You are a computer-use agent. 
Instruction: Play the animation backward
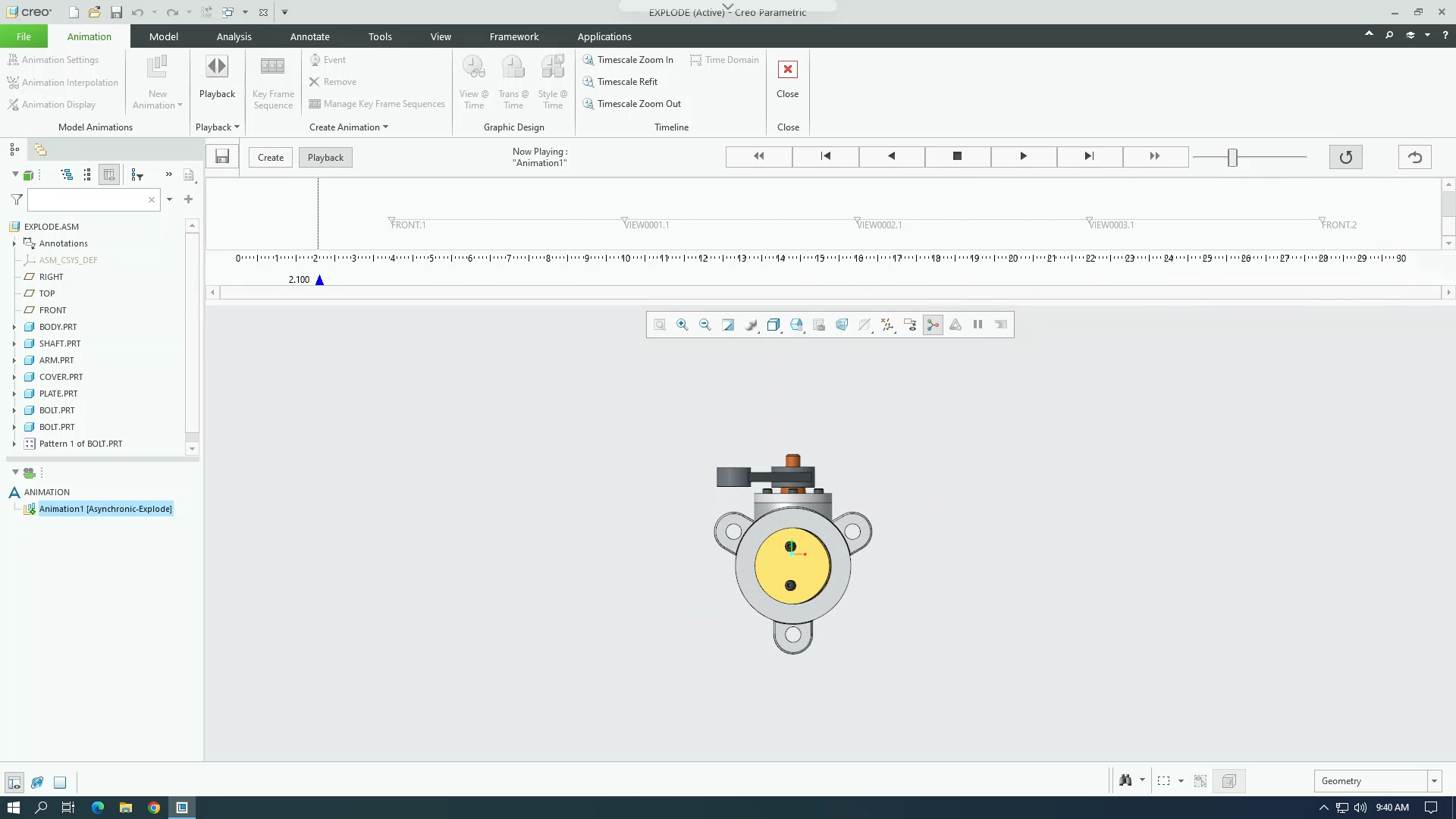891,156
